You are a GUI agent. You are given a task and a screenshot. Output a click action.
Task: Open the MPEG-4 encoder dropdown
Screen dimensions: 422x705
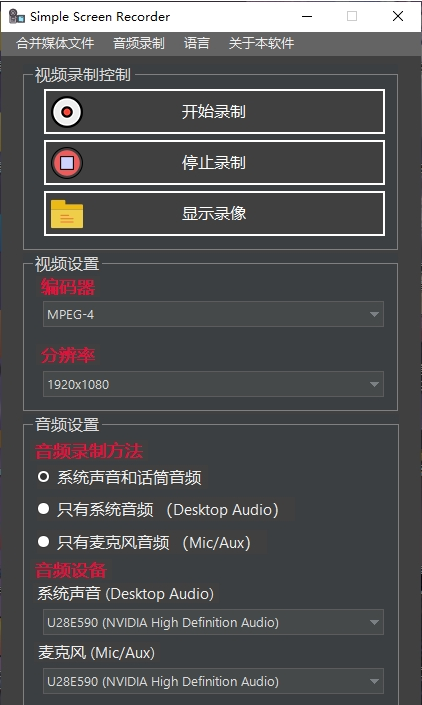[x=213, y=314]
